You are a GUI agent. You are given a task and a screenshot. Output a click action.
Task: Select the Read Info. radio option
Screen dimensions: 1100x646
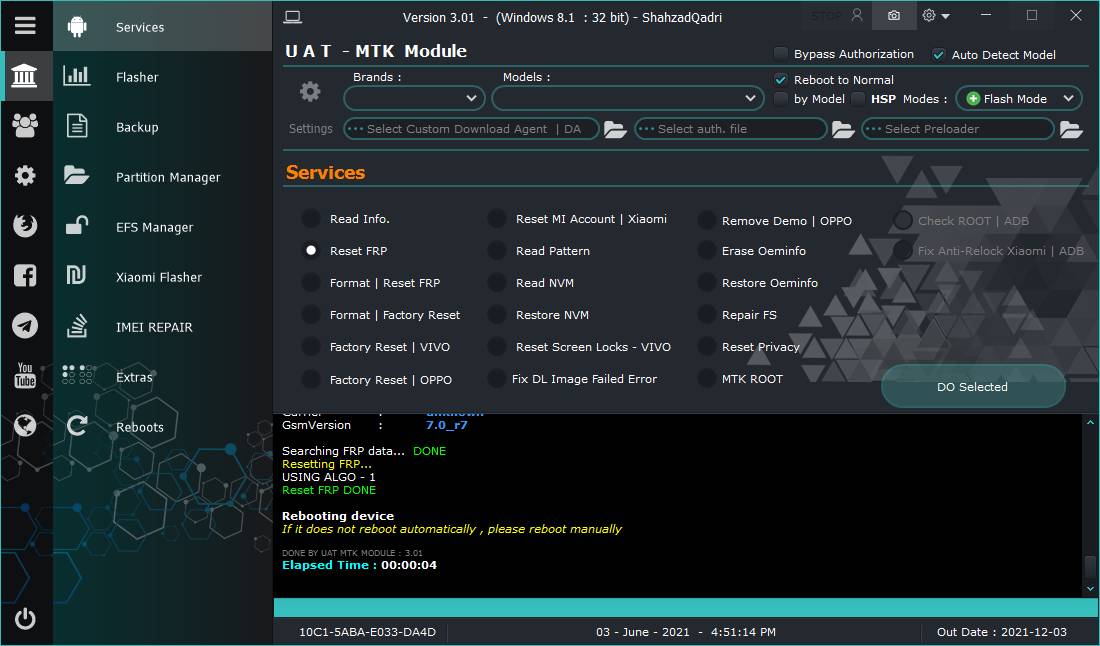312,219
